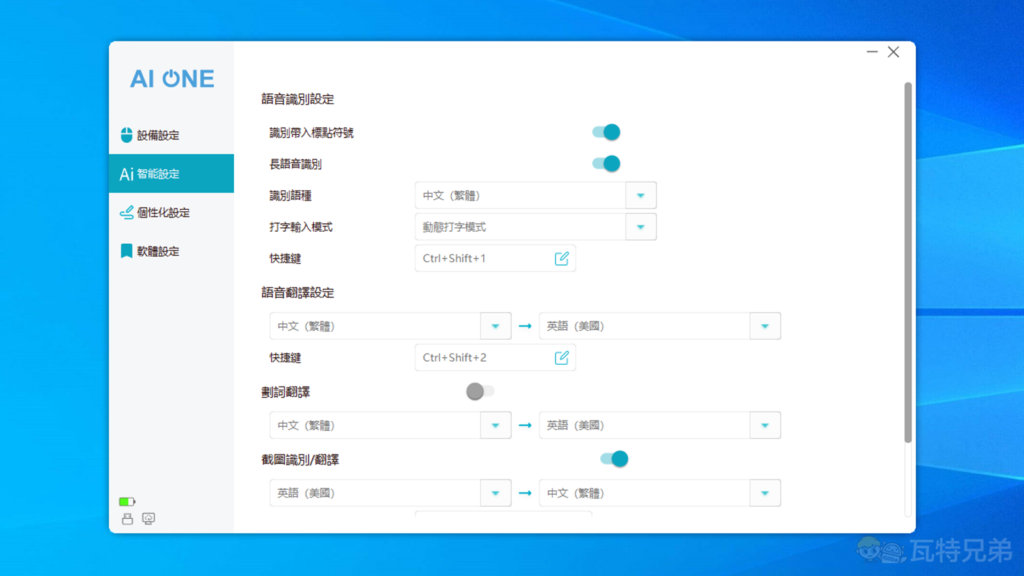Screen dimensions: 1024x576
Task: Switch to the 軟體設定 sidebar tab
Action: pyautogui.click(x=171, y=251)
